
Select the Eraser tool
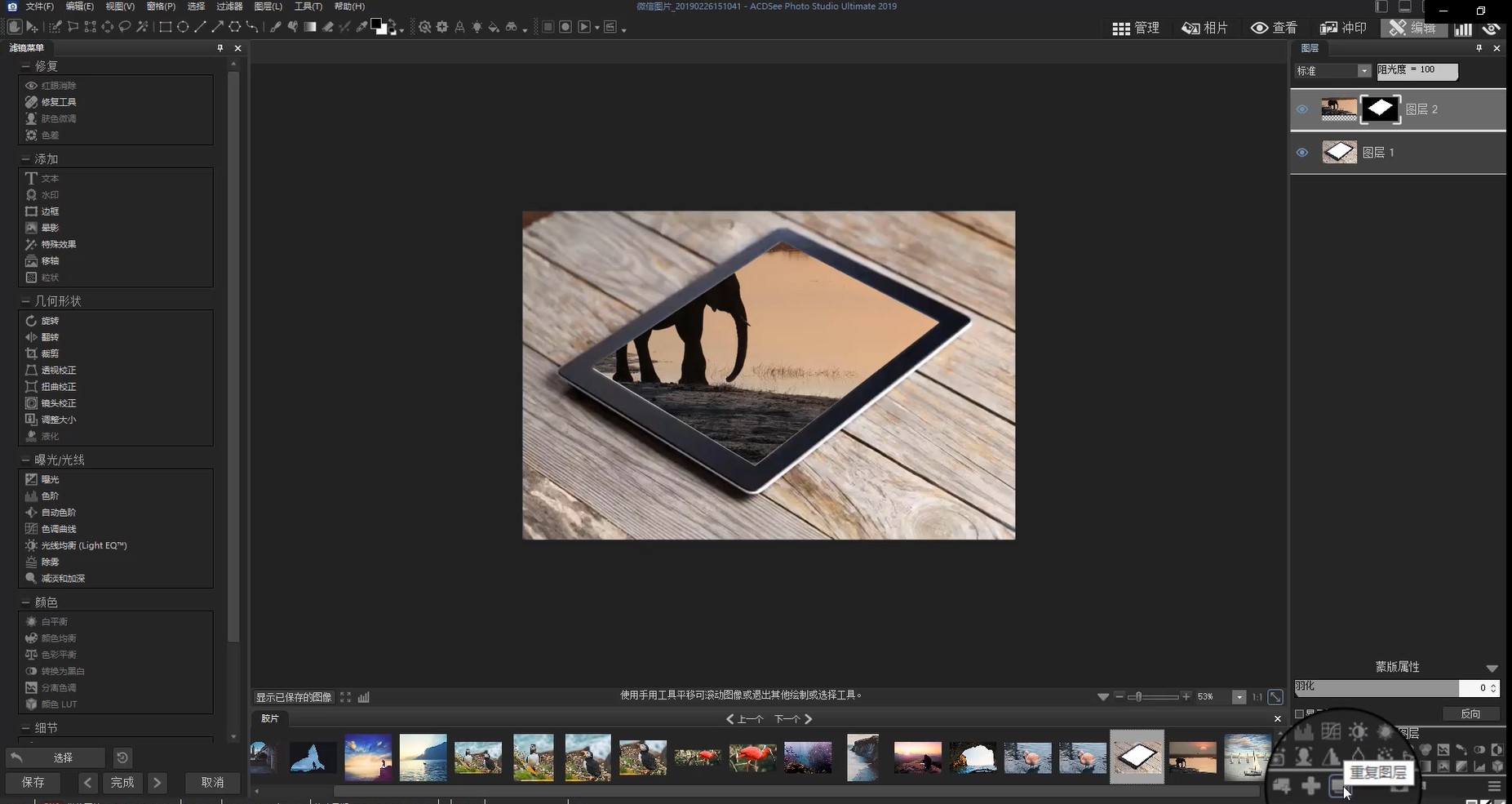(x=327, y=27)
